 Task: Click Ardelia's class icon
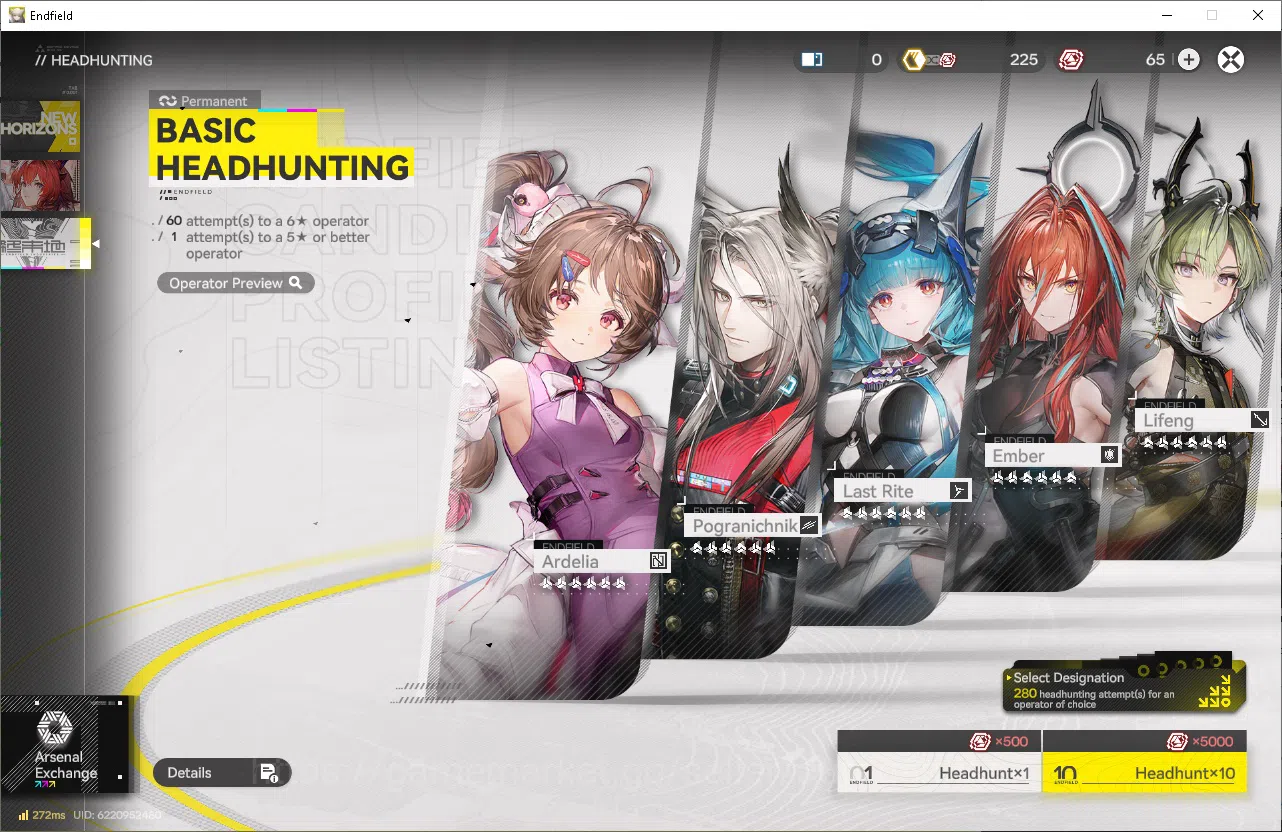point(658,561)
